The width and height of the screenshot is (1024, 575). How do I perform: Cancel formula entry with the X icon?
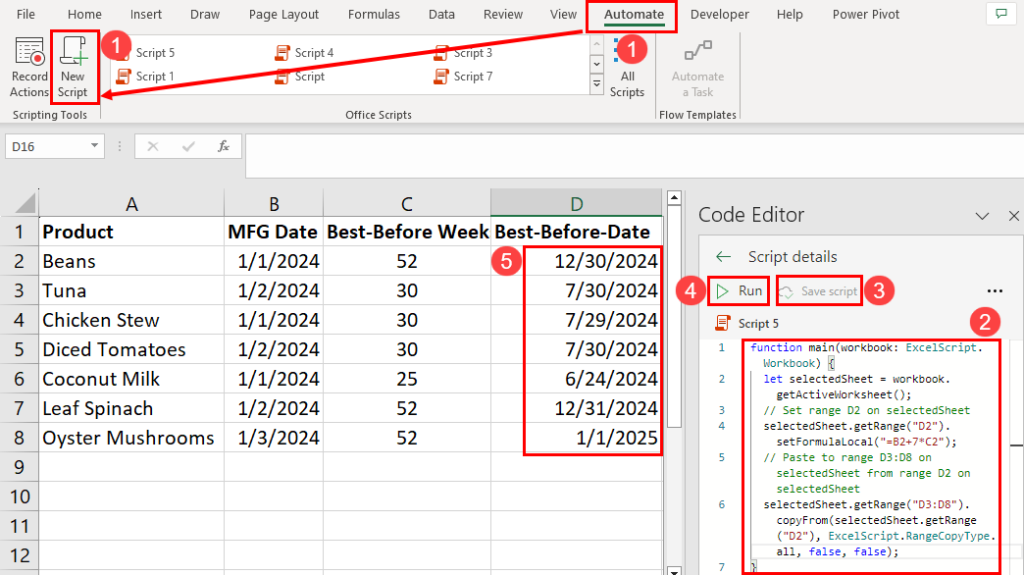153,146
